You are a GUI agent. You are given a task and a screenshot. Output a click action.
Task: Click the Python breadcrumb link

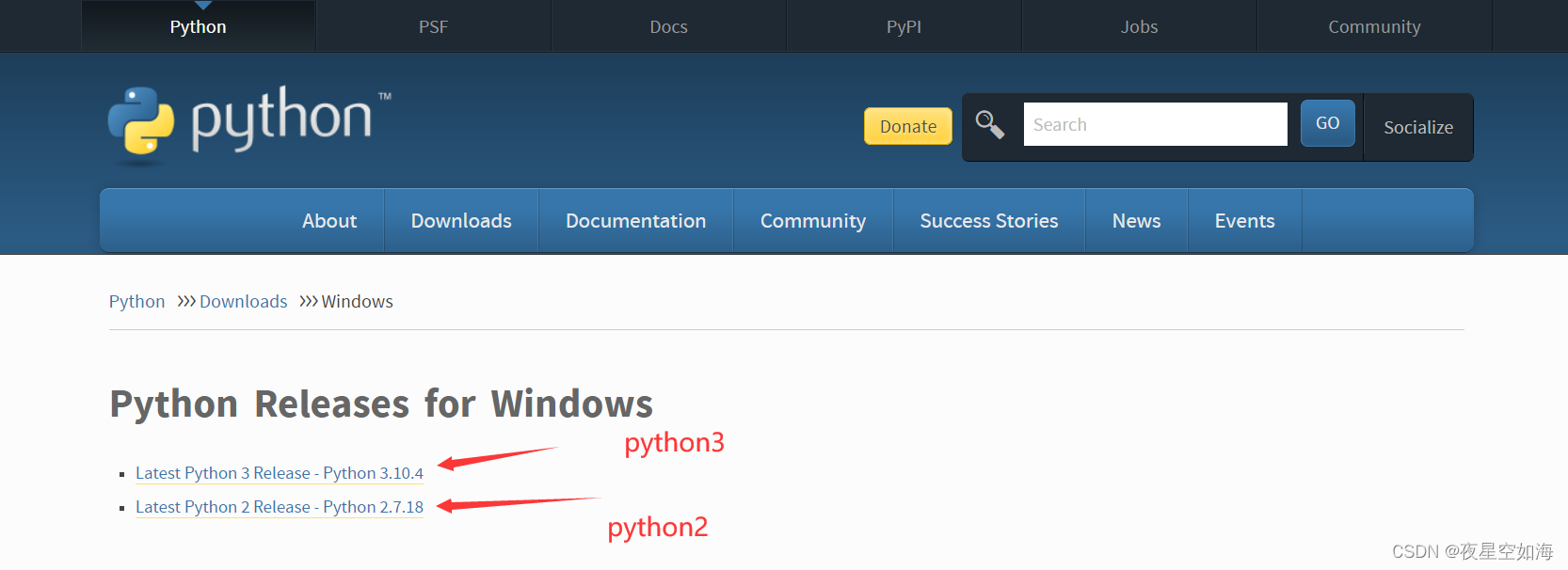tap(136, 301)
